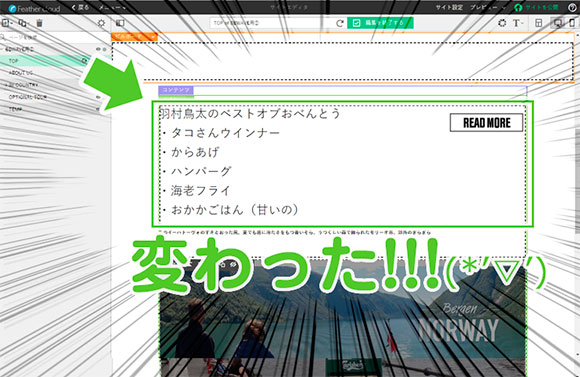The height and width of the screenshot is (377, 580).
Task: Reload the page with the refresh icon
Action: tap(340, 23)
